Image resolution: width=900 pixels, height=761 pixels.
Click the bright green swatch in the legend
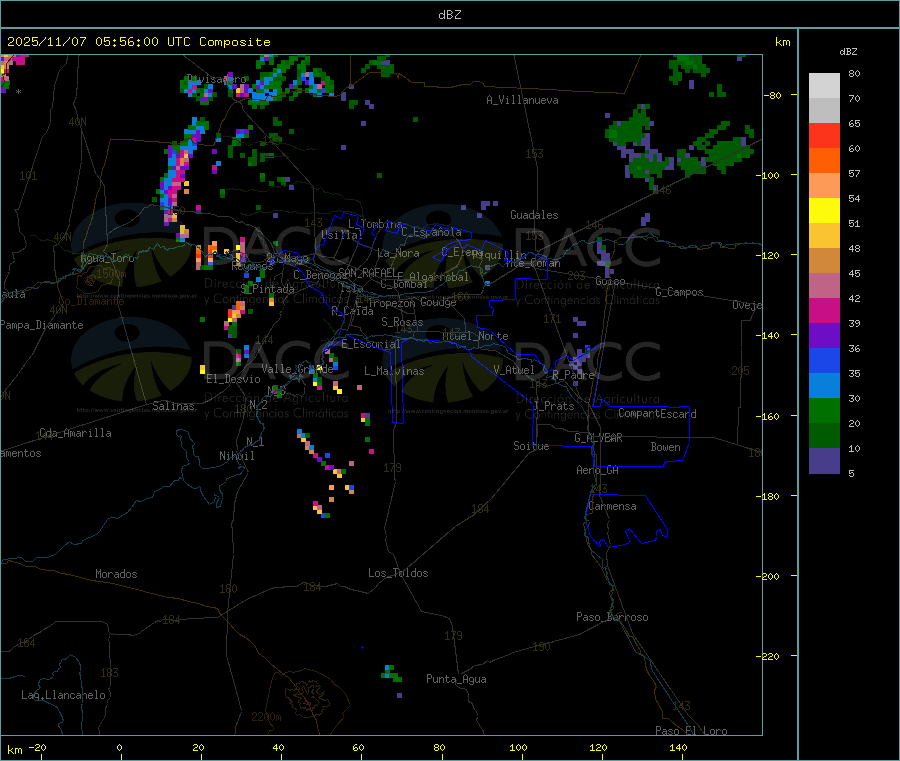(x=824, y=410)
